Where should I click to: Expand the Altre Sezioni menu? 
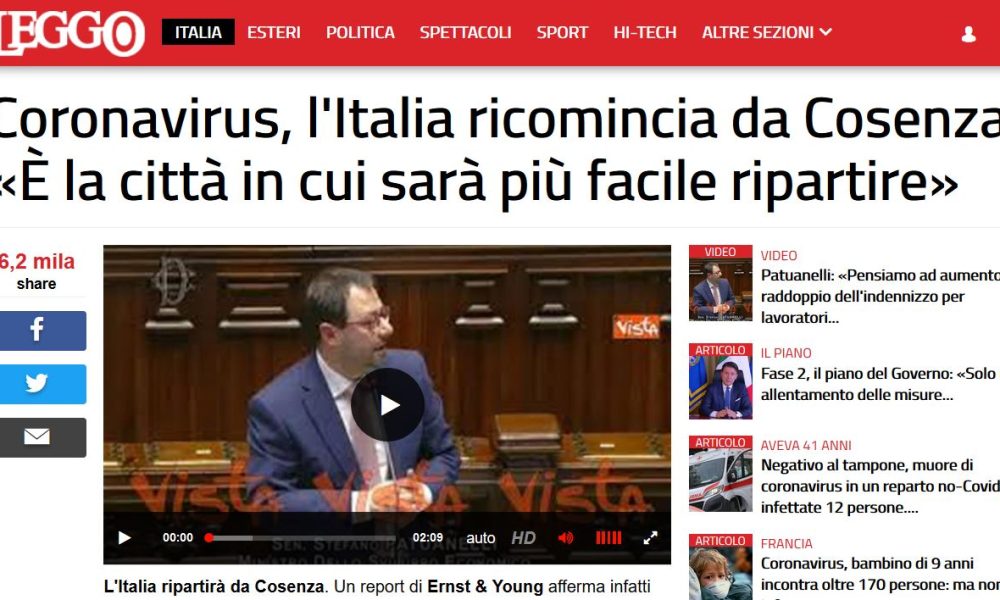(x=767, y=32)
